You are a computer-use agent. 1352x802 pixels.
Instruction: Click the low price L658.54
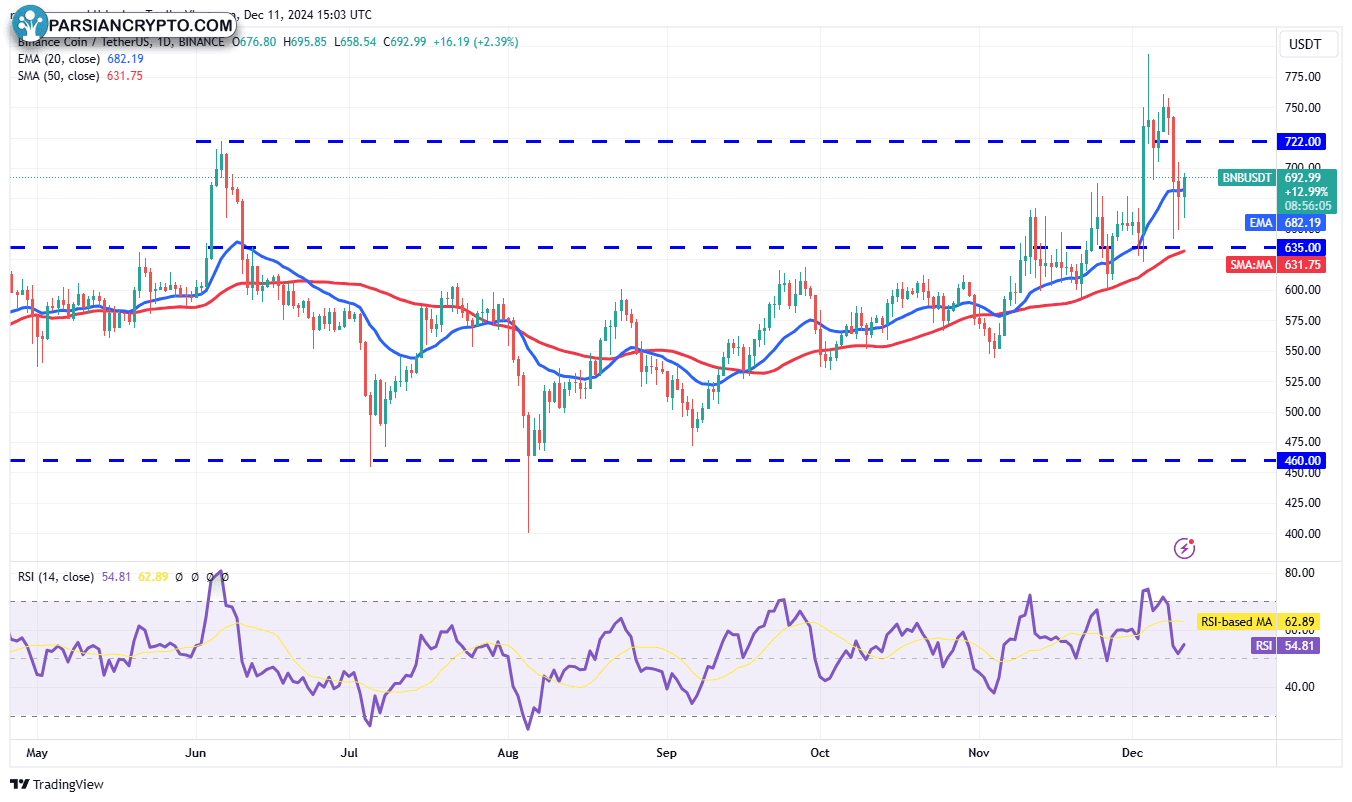pyautogui.click(x=357, y=42)
